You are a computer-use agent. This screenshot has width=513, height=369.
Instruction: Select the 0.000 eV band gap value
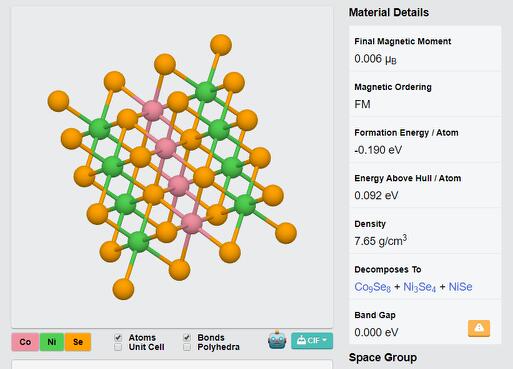(376, 332)
